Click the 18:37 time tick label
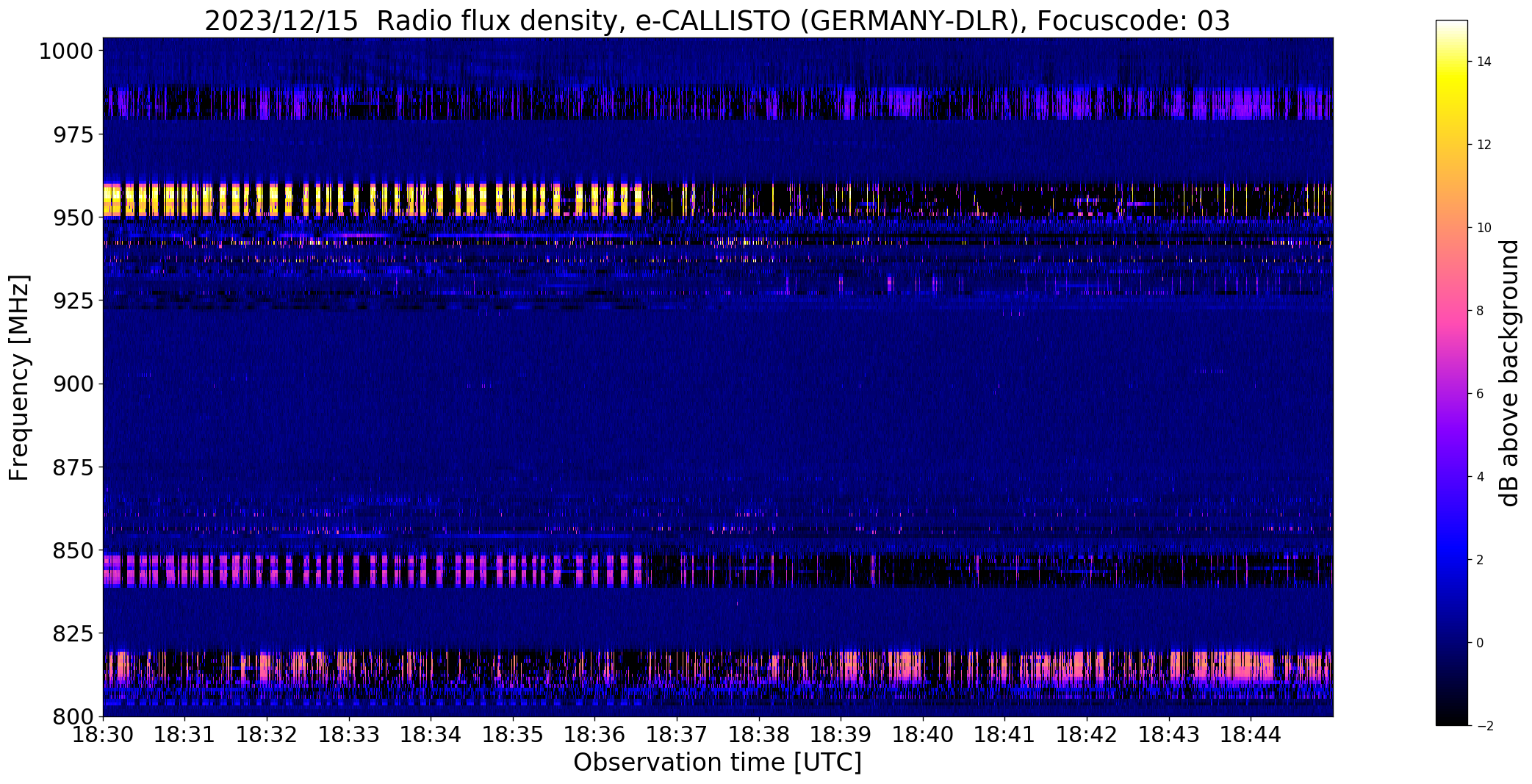Viewport: 1532px width, 784px height. tap(677, 735)
